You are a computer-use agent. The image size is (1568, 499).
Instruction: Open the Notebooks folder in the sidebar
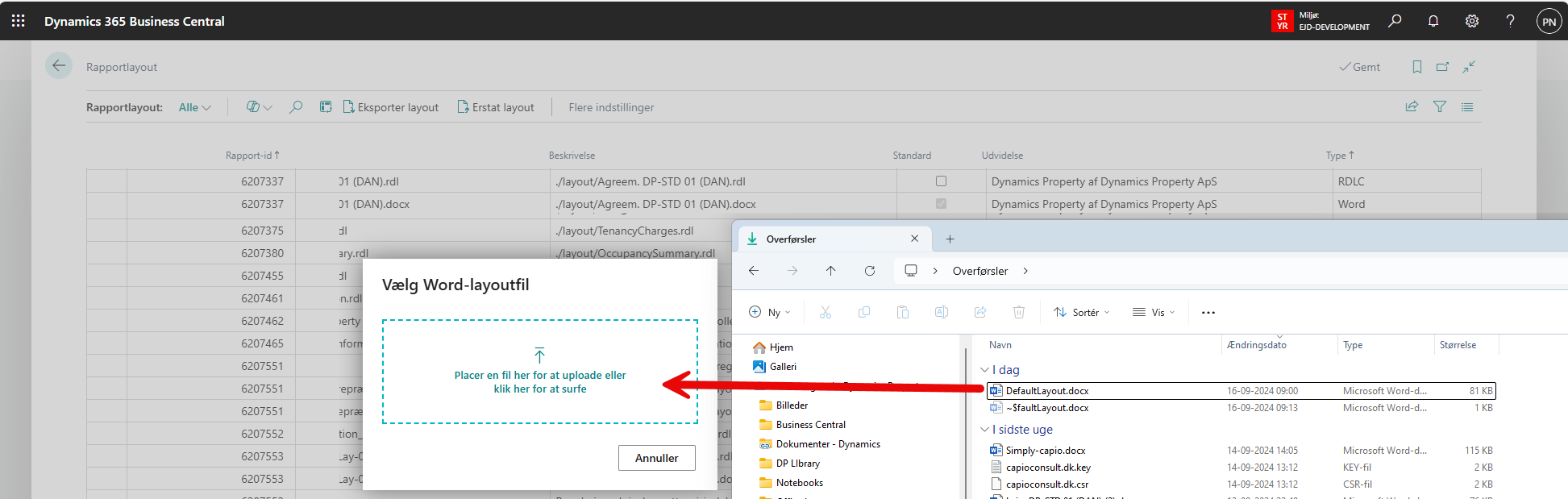792,483
